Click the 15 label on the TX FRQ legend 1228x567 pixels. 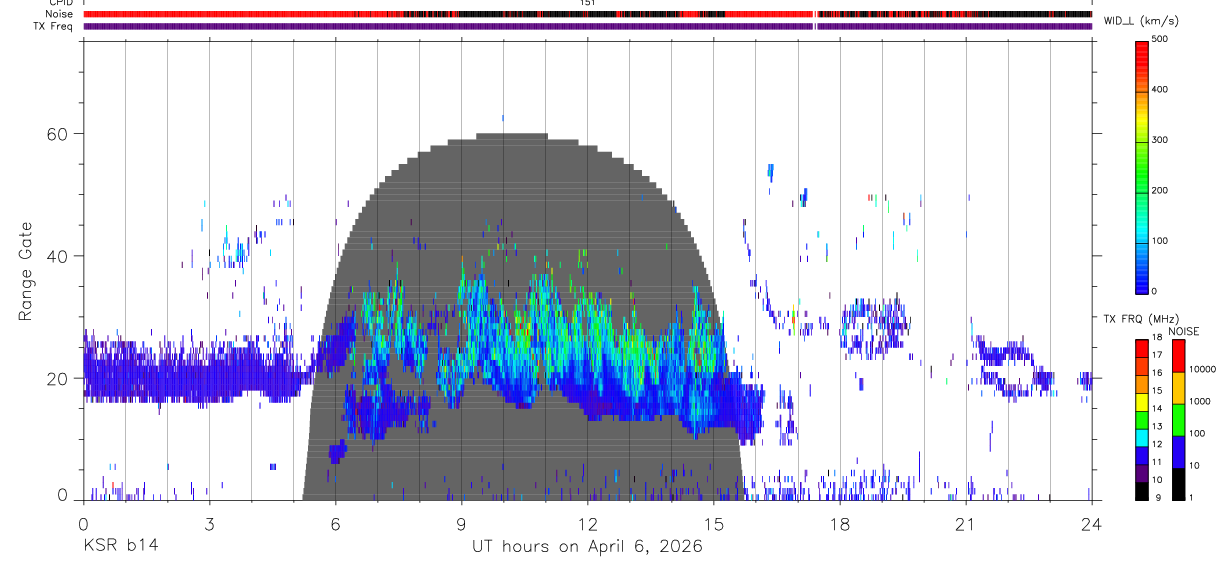pyautogui.click(x=1156, y=390)
